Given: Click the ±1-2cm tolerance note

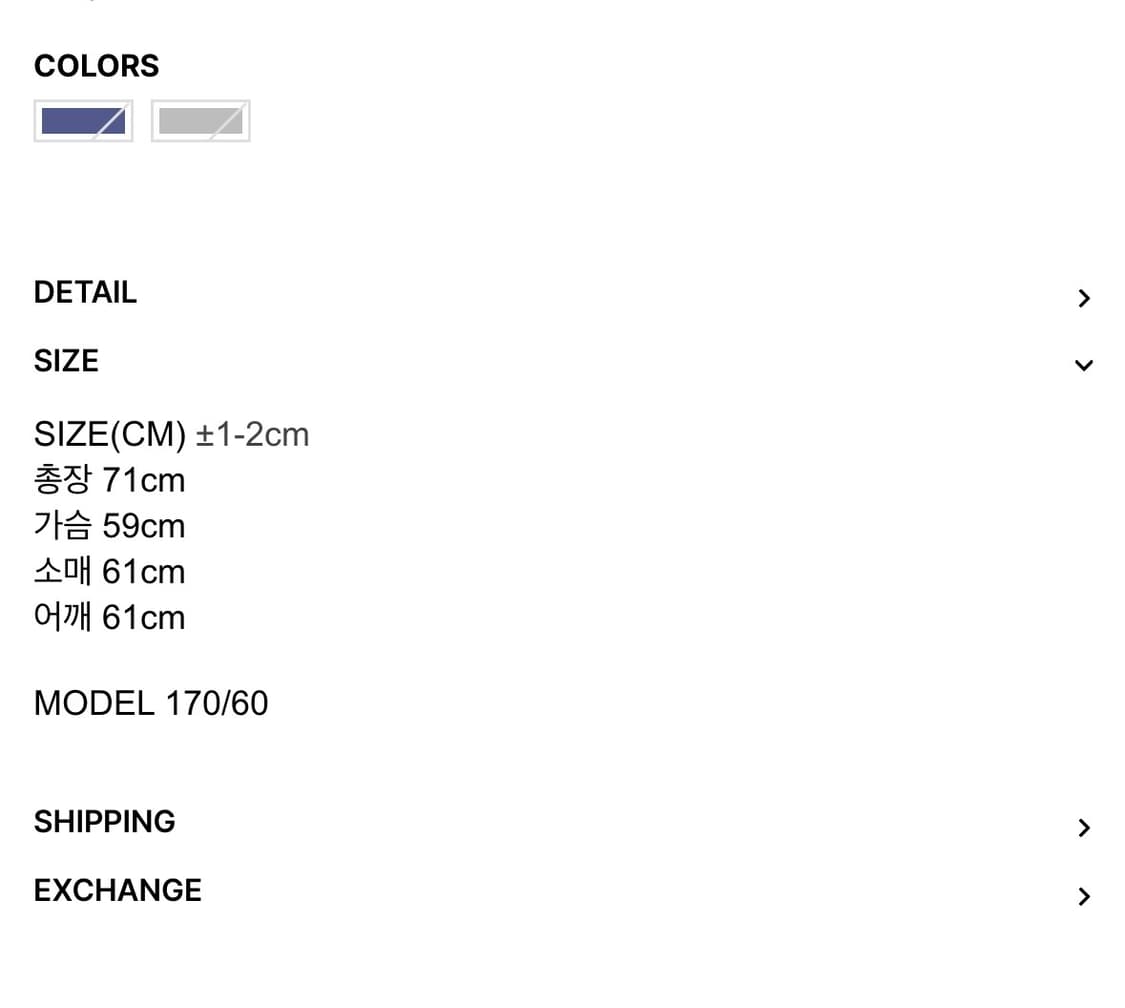Looking at the screenshot, I should click(252, 435).
